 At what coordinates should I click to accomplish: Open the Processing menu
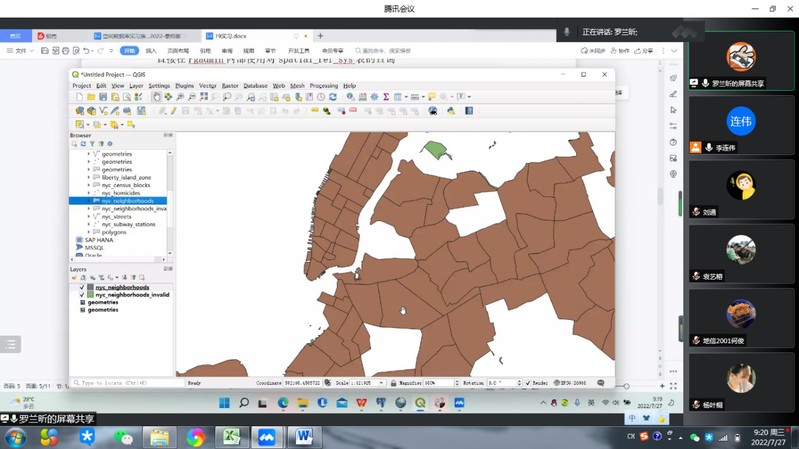pyautogui.click(x=323, y=86)
